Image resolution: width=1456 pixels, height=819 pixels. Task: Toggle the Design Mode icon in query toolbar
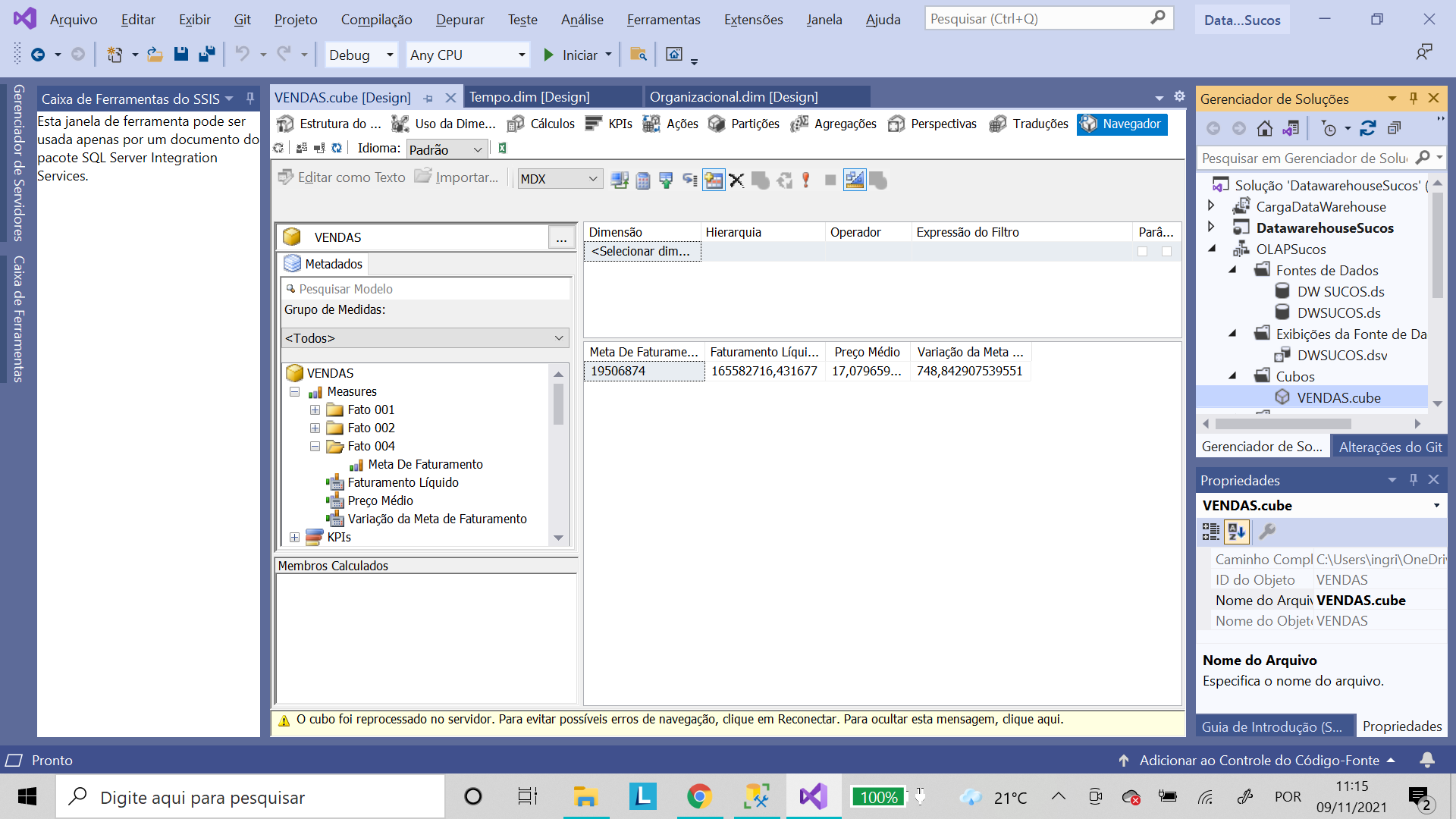(855, 180)
